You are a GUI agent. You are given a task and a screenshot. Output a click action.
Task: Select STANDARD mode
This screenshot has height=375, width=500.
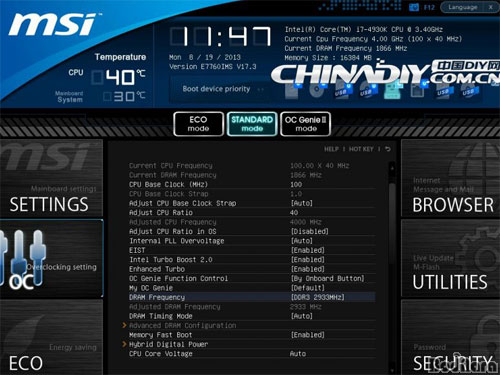coord(252,124)
